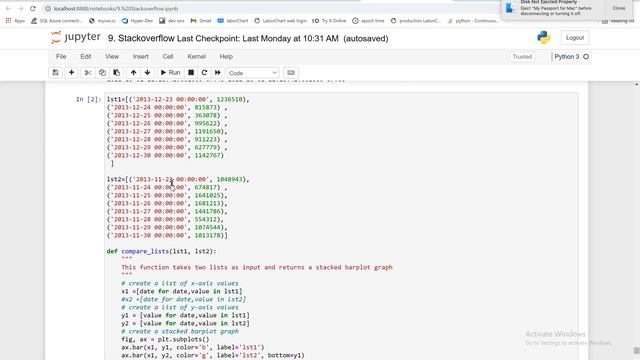Open the SQL Azure connection bookmark

[57, 21]
